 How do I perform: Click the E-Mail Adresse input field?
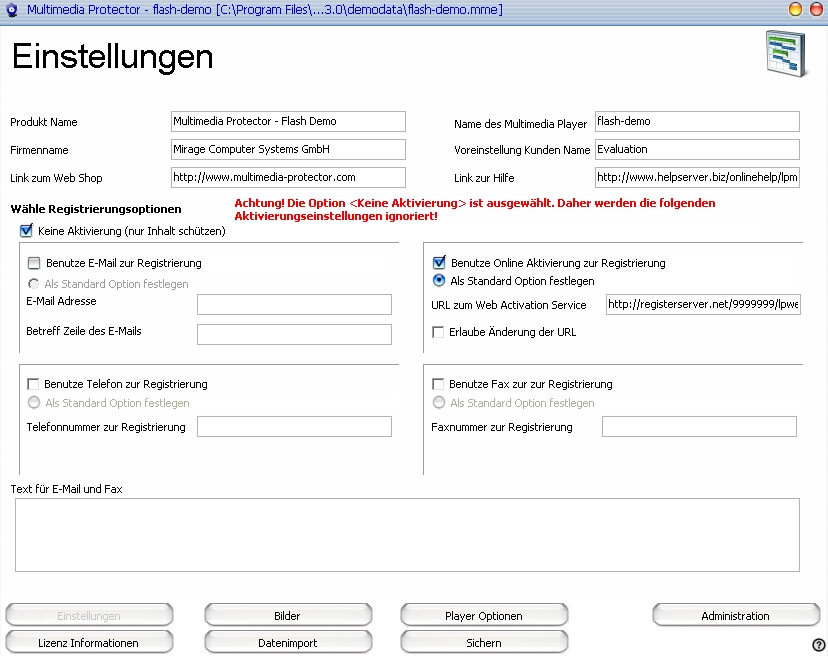pos(295,305)
